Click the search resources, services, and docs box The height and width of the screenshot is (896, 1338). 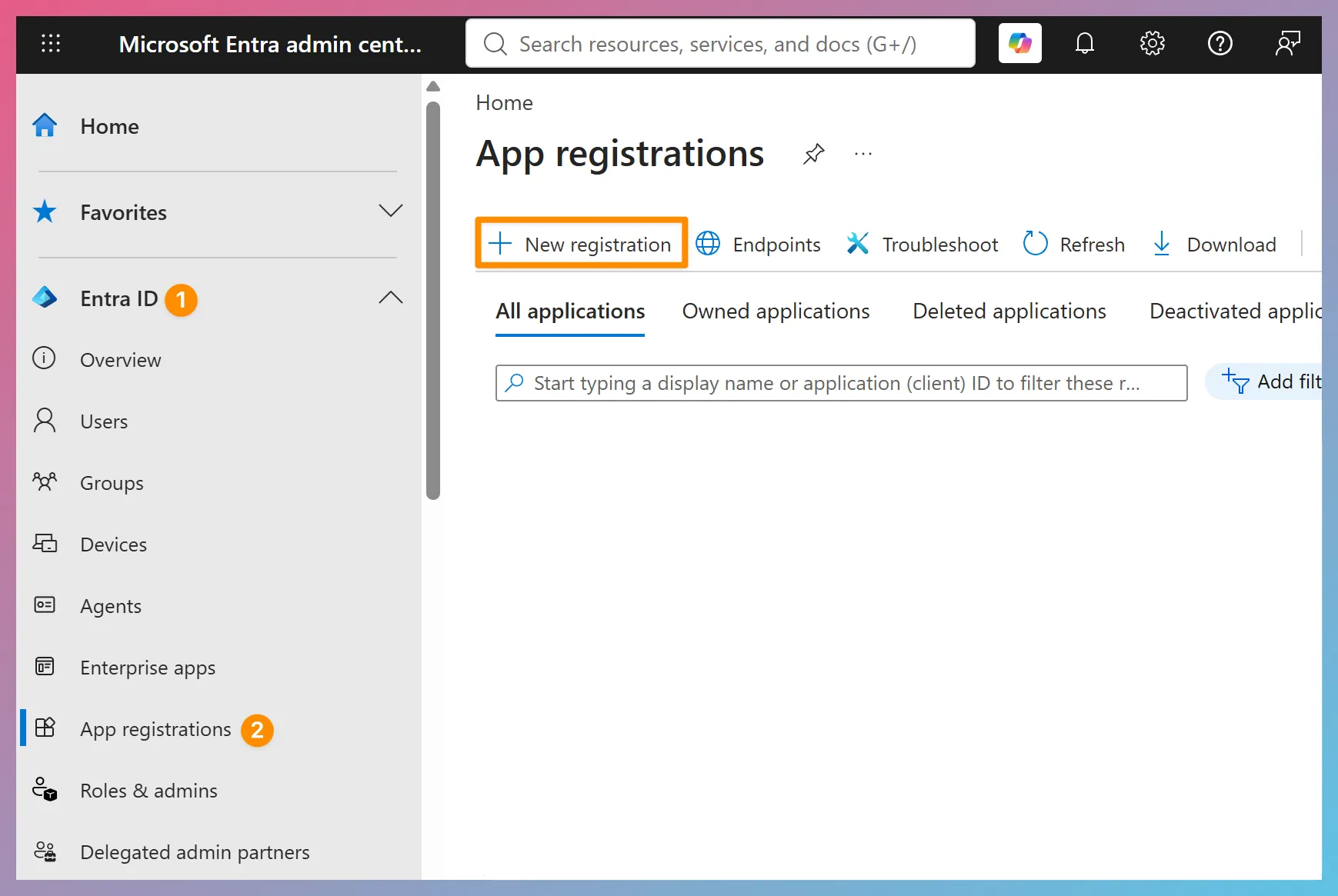point(720,44)
